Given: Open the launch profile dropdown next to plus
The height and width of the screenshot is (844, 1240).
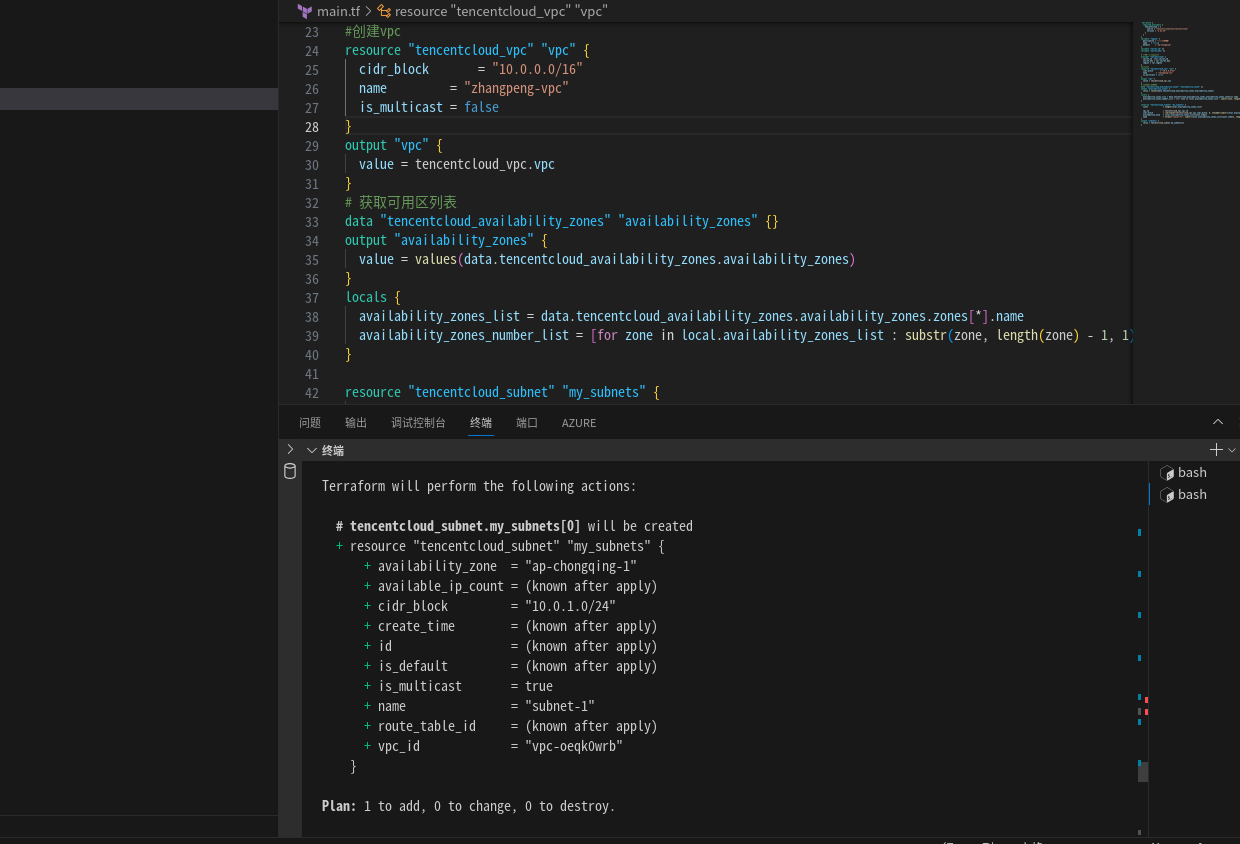Looking at the screenshot, I should click(1231, 450).
